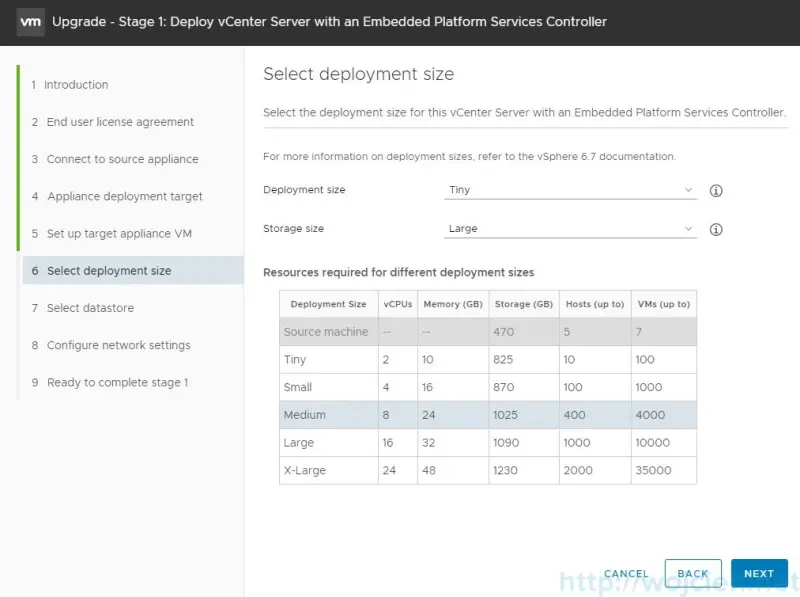
Task: Go to step 1 Introduction
Action: point(77,85)
